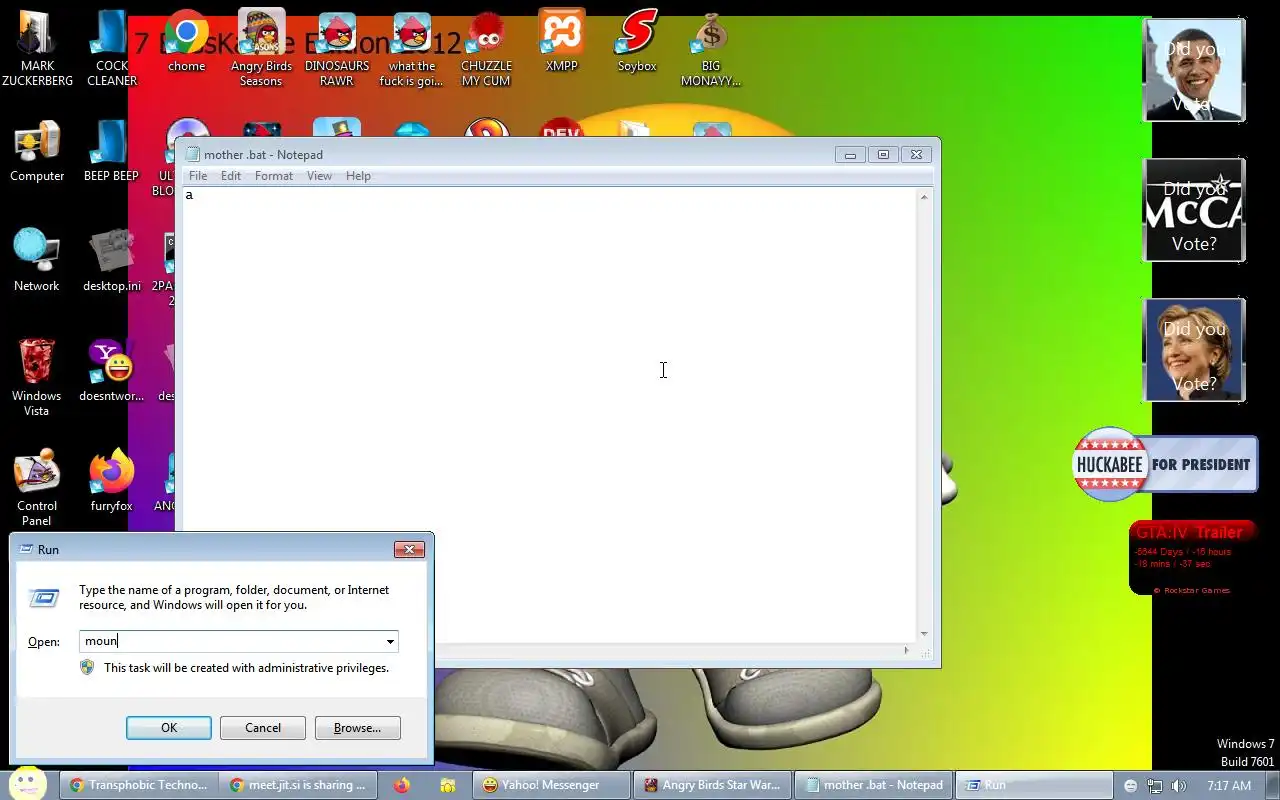Screen dimensions: 1280x800
Task: Open the Edit menu in Notepad
Action: 231,176
